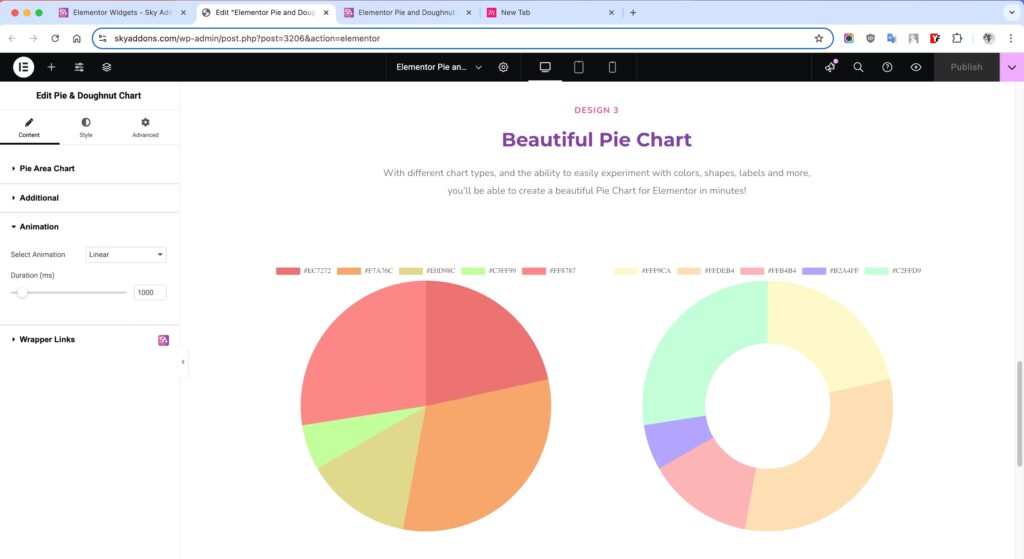Viewport: 1024px width, 559px height.
Task: Toggle the #FFDEB4 legend item
Action: pyautogui.click(x=705, y=271)
